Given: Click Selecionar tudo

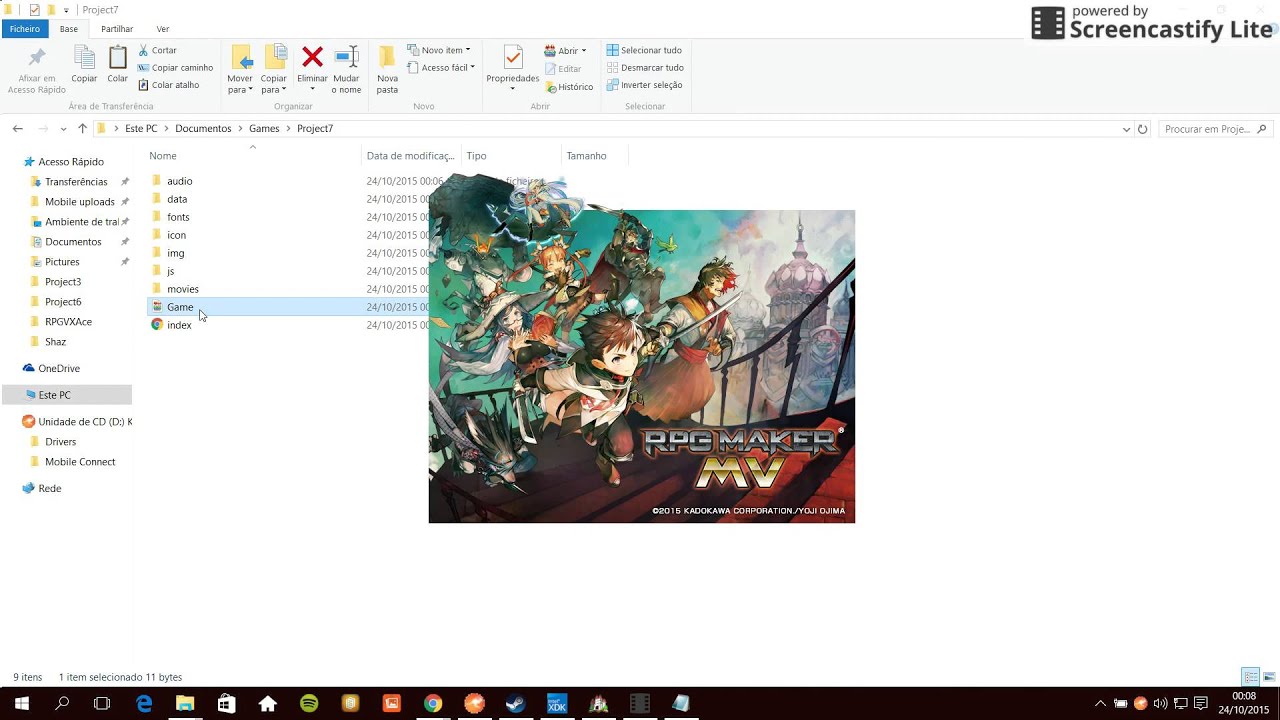Looking at the screenshot, I should point(644,50).
